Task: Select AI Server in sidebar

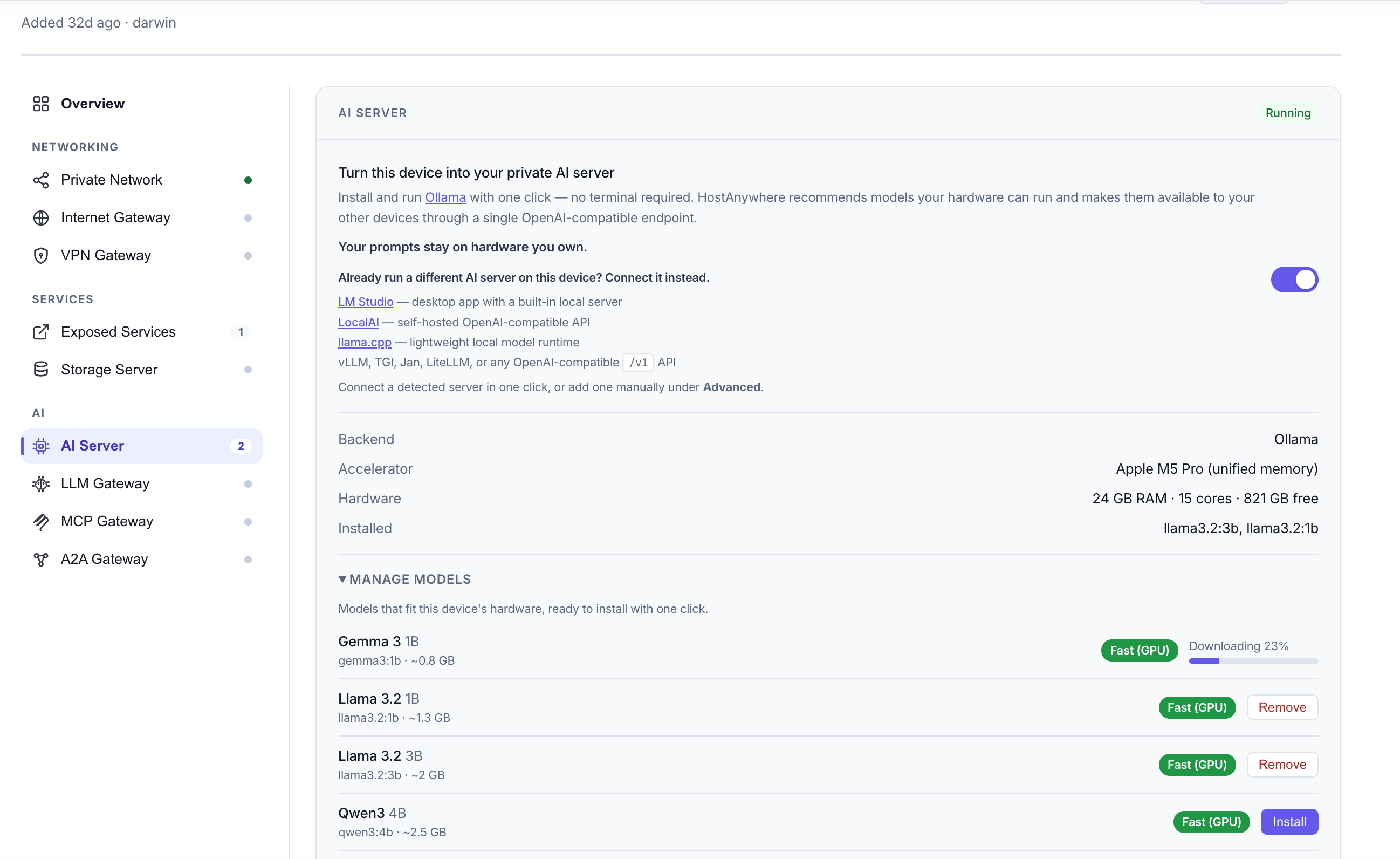Action: tap(142, 446)
